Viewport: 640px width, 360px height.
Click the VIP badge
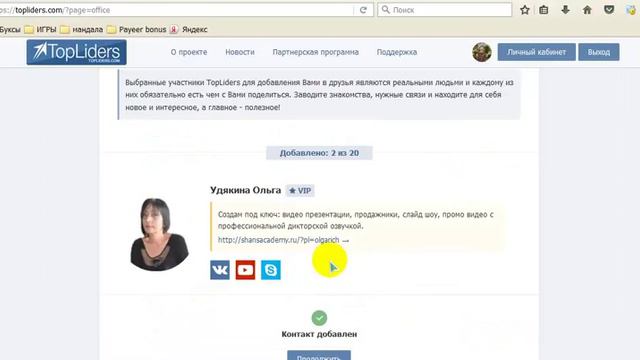coord(300,191)
